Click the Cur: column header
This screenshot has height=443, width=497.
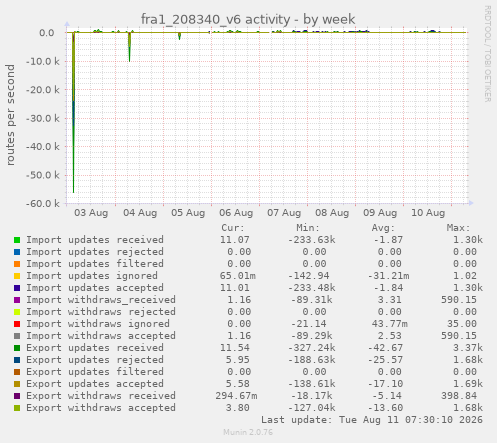(233, 228)
